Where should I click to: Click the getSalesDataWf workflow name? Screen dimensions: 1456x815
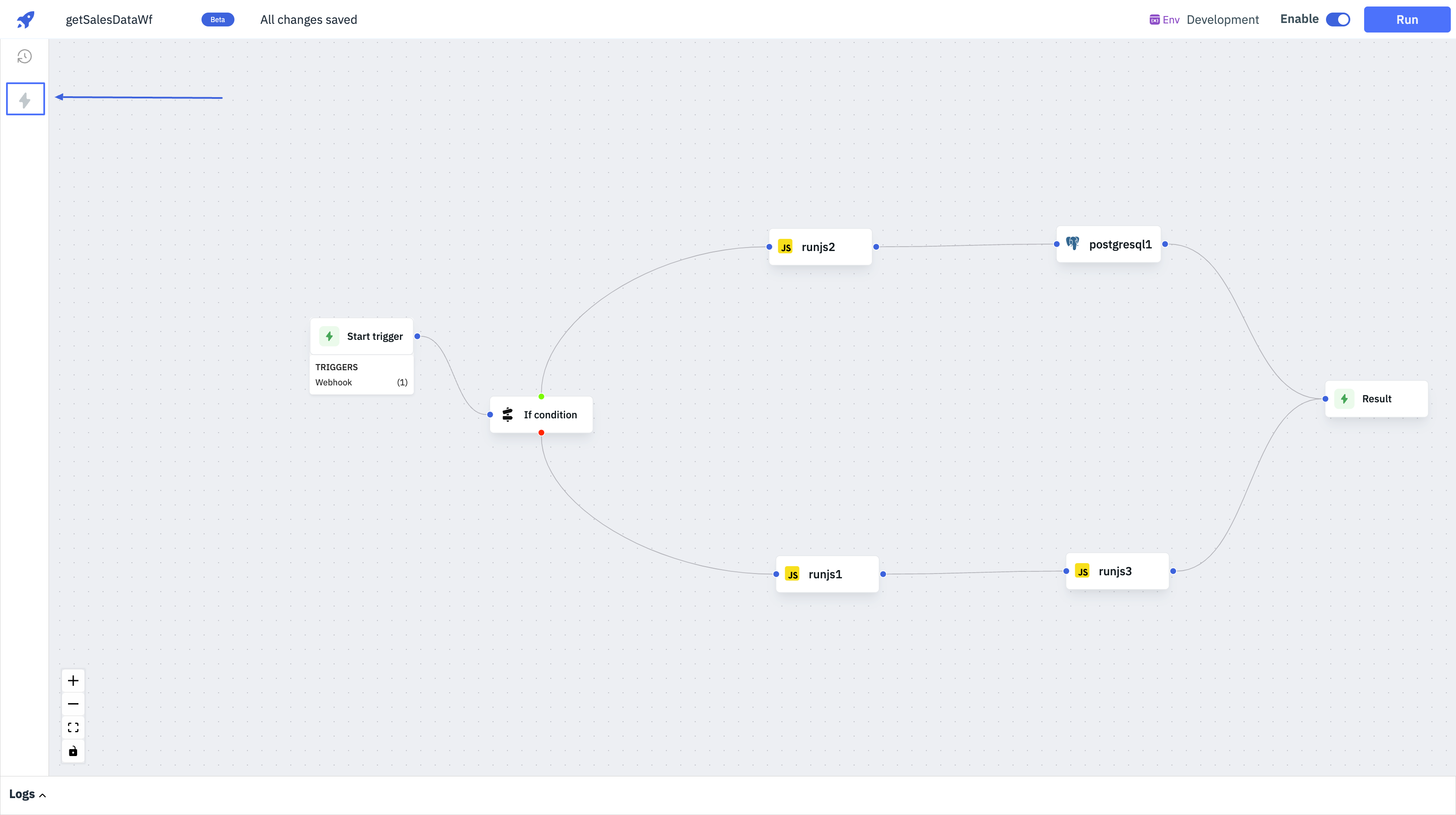[x=110, y=19]
